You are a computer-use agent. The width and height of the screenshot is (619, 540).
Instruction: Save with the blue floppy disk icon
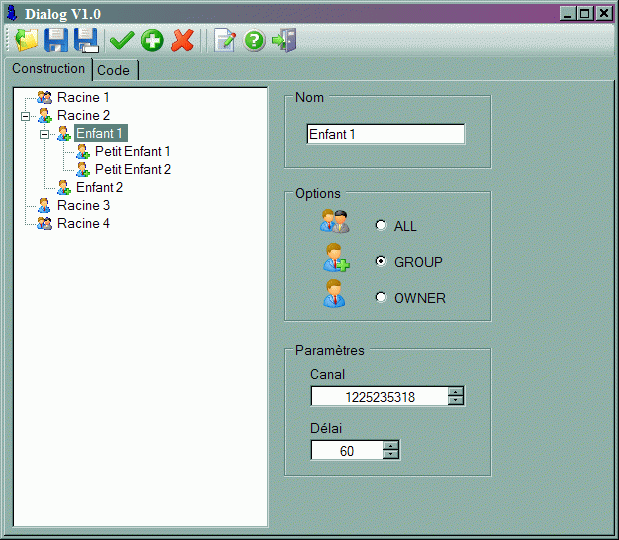[x=56, y=40]
